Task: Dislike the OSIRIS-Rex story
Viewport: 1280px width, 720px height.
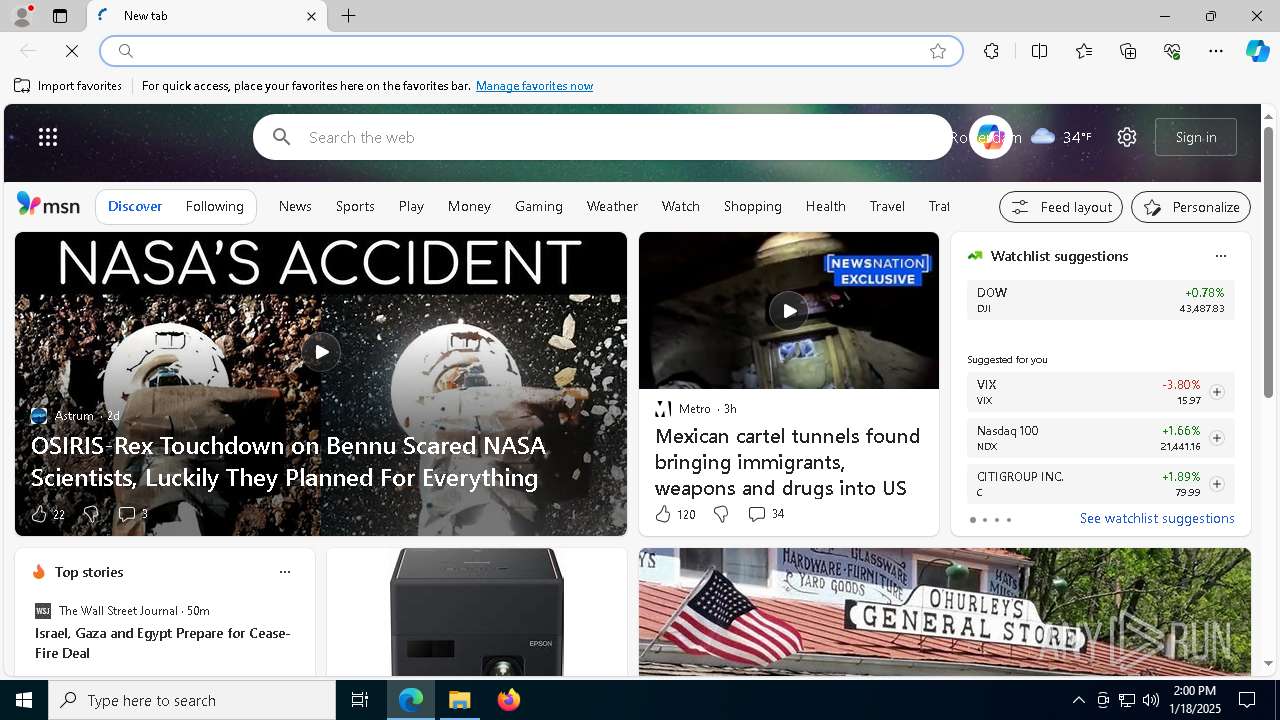Action: click(90, 514)
